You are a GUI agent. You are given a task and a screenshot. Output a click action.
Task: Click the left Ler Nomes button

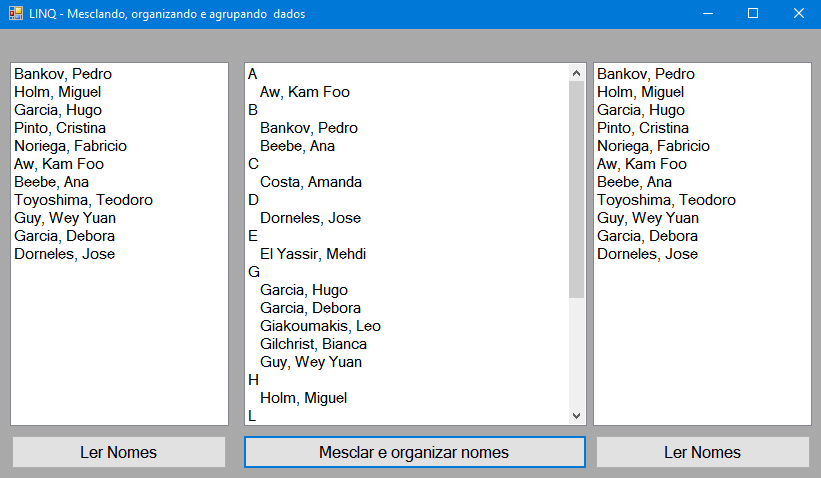click(119, 452)
